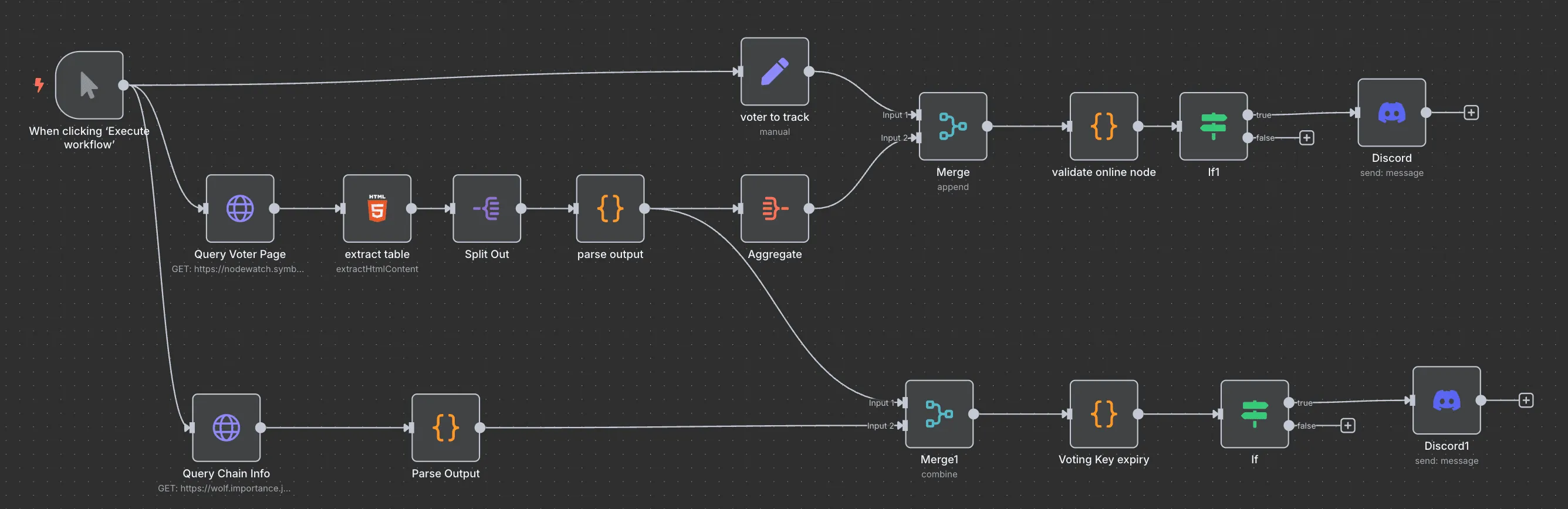Open the 'parse output' code node

610,209
